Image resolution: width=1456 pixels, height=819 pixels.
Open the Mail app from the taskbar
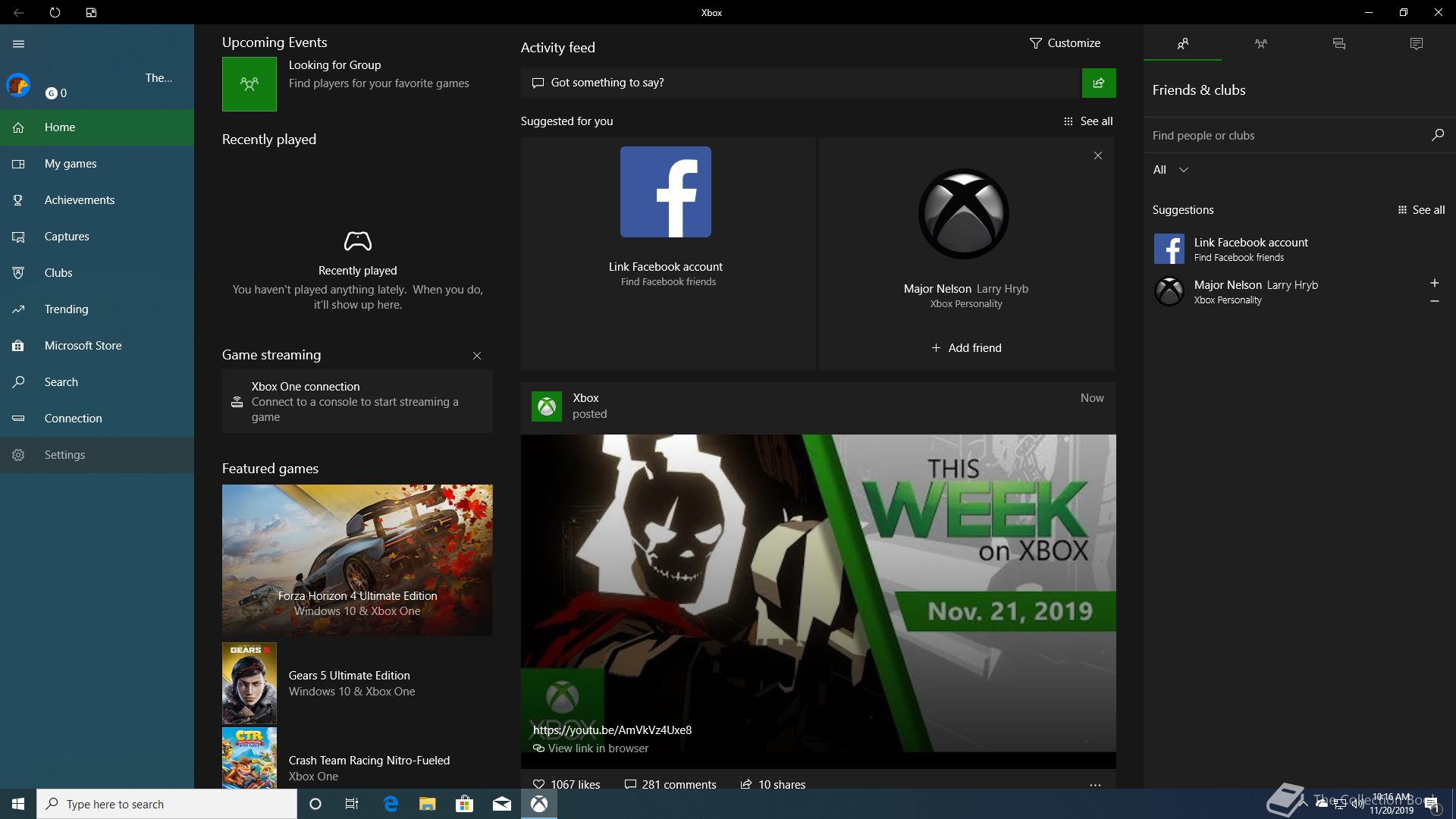pos(501,804)
